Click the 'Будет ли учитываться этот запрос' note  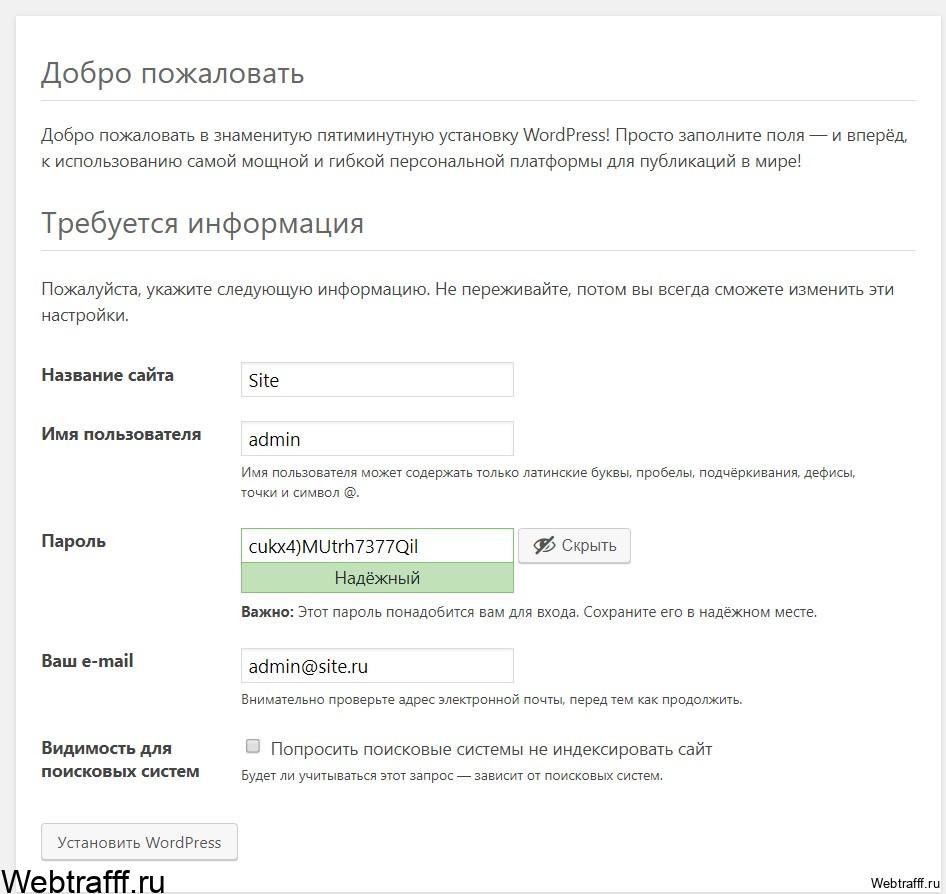coord(452,776)
